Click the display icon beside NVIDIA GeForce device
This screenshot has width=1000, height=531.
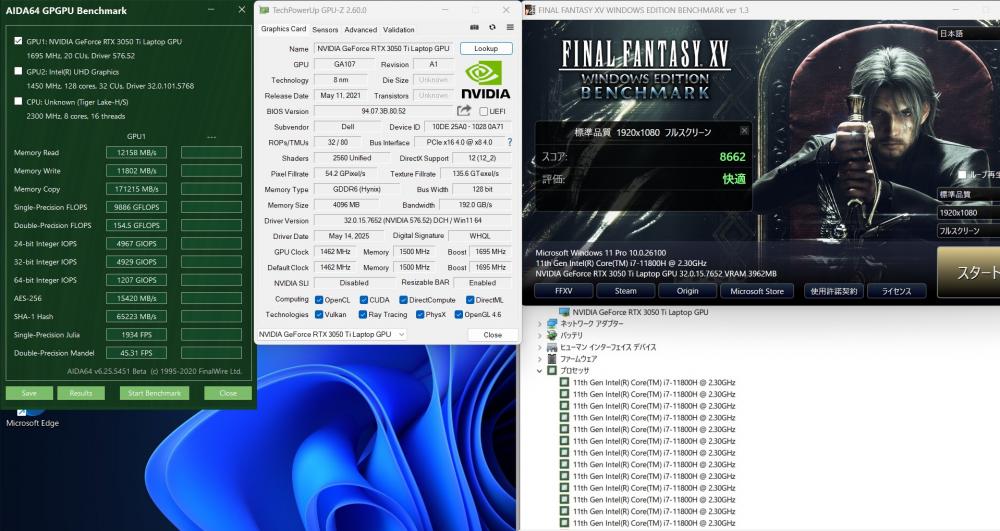tap(564, 312)
